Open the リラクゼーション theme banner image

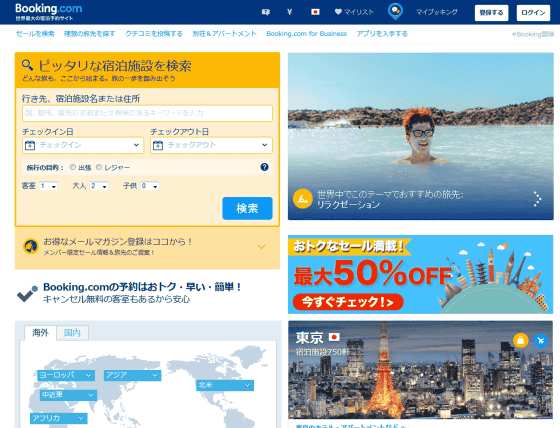(421, 136)
